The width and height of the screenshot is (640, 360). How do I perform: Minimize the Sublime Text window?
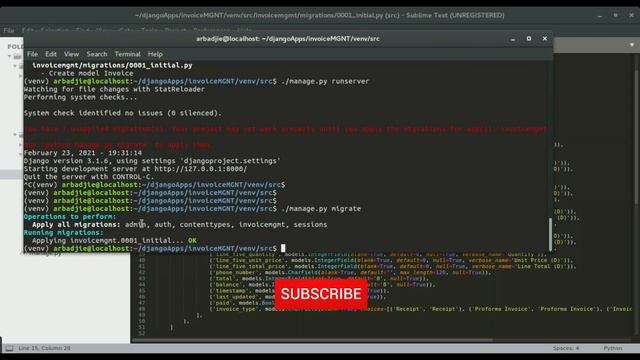[600, 16]
